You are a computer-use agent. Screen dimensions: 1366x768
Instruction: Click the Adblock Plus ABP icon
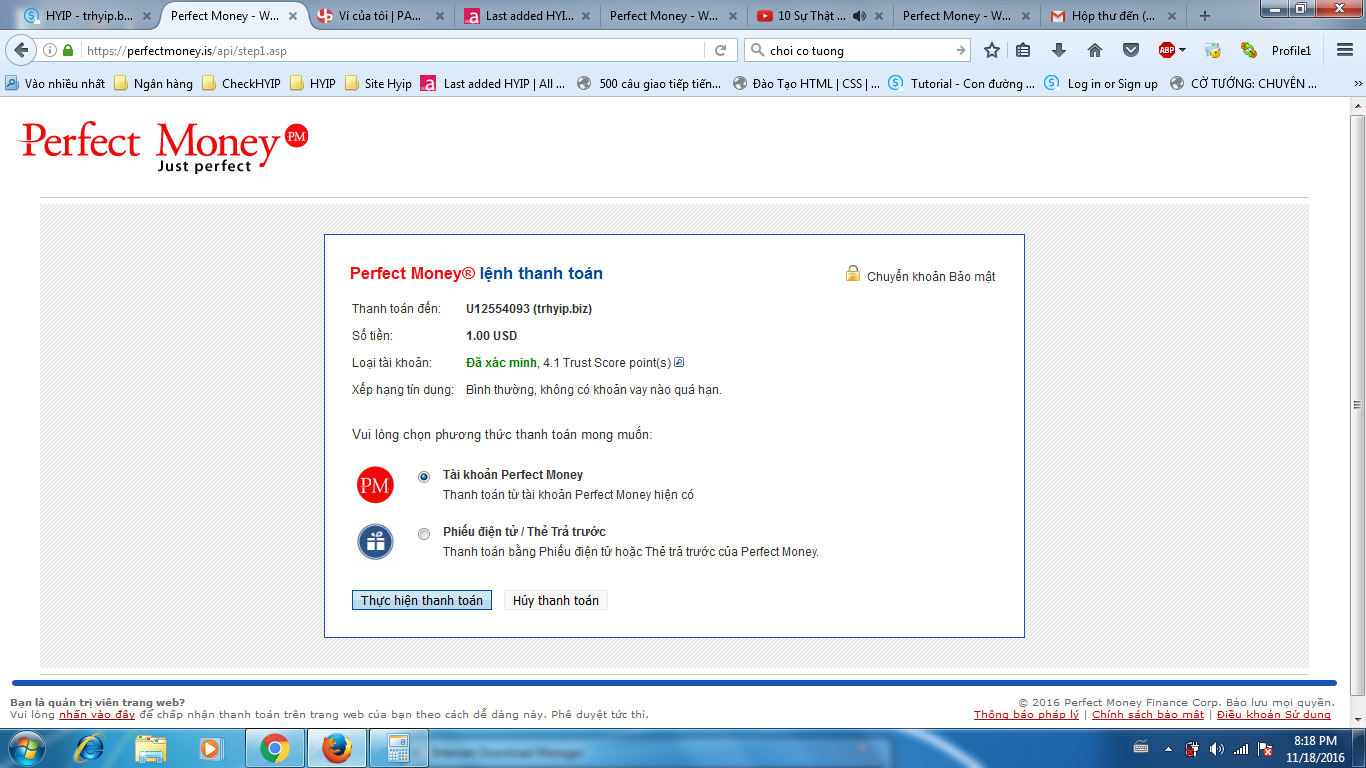[1166, 51]
